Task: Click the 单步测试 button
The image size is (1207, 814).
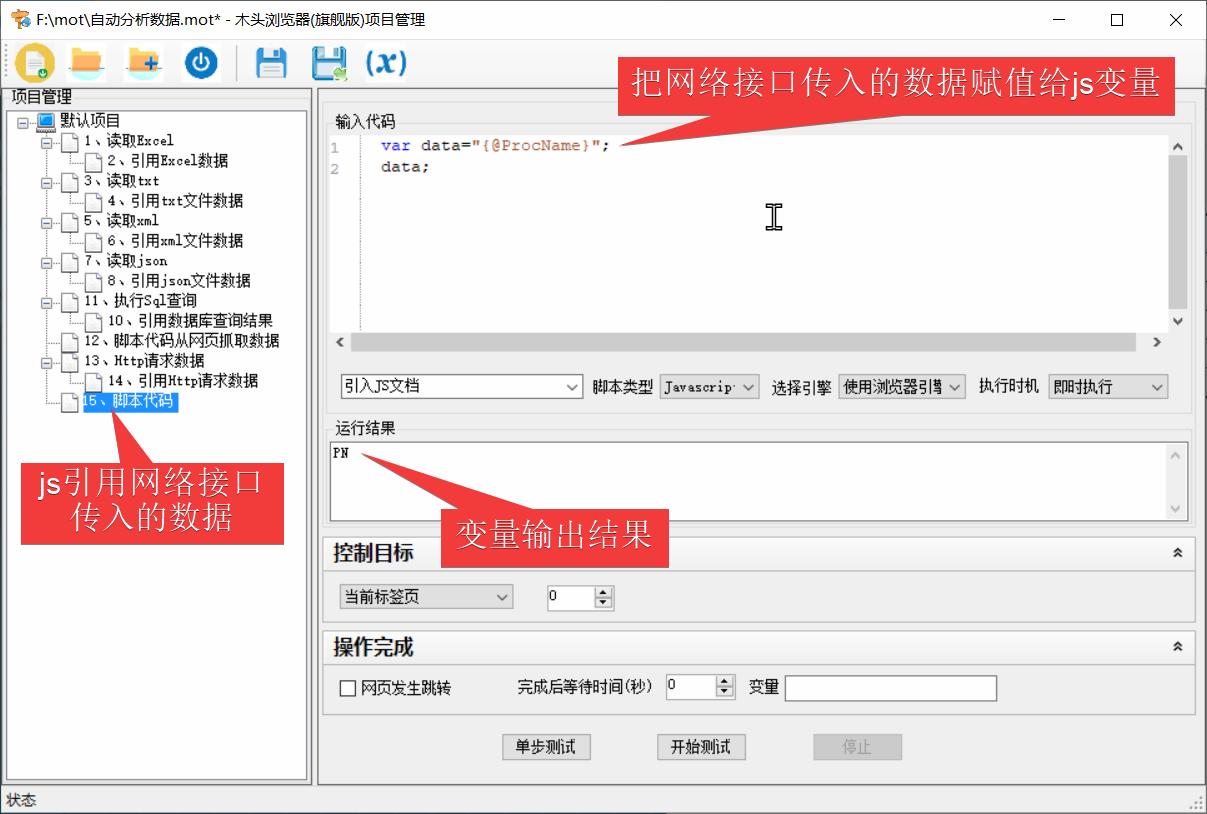Action: pyautogui.click(x=545, y=746)
